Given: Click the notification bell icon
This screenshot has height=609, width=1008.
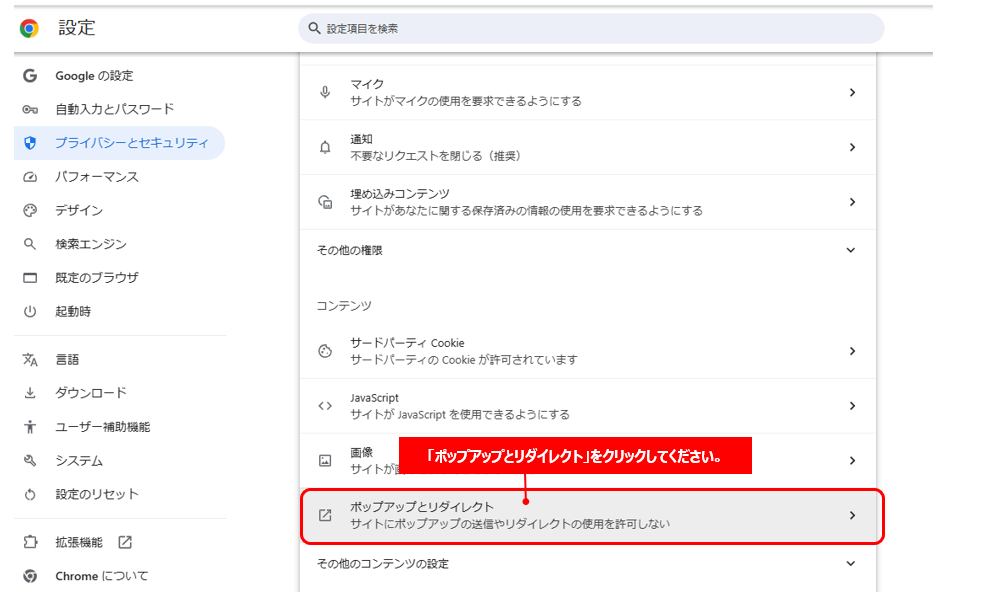Looking at the screenshot, I should click(x=325, y=147).
